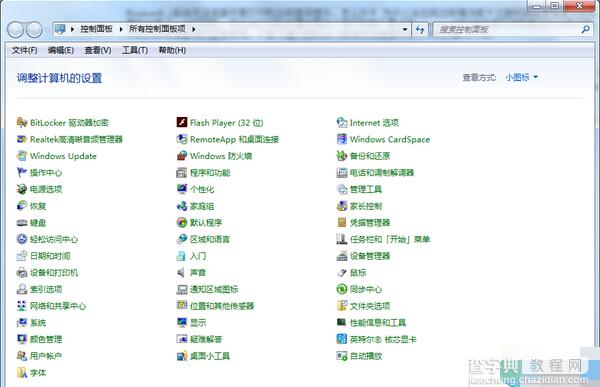Click the 显示 monitor icon
This screenshot has height=387, width=600.
[x=182, y=322]
